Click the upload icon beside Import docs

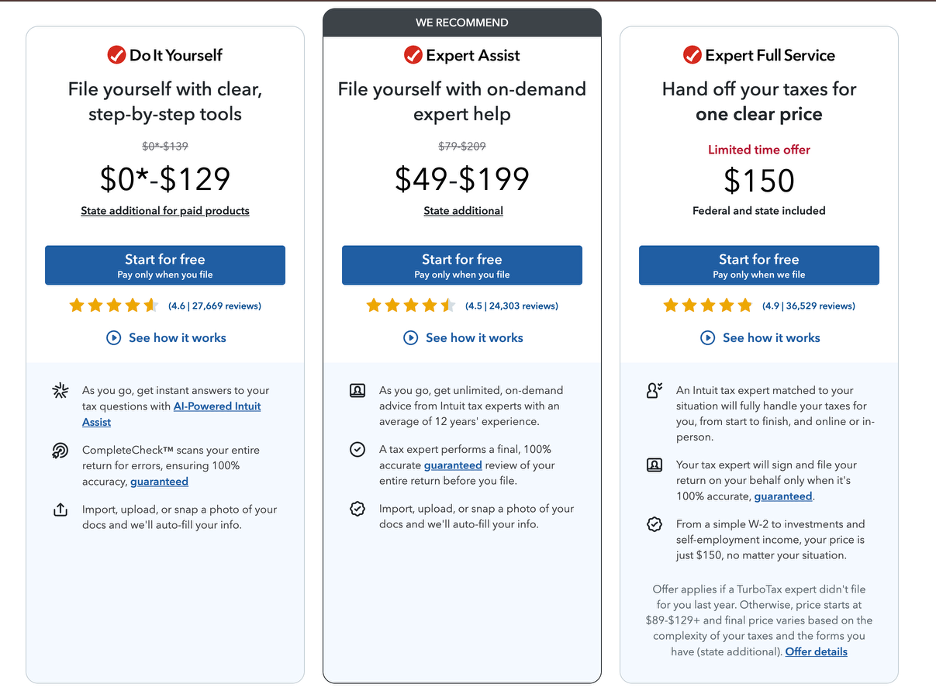coord(60,510)
